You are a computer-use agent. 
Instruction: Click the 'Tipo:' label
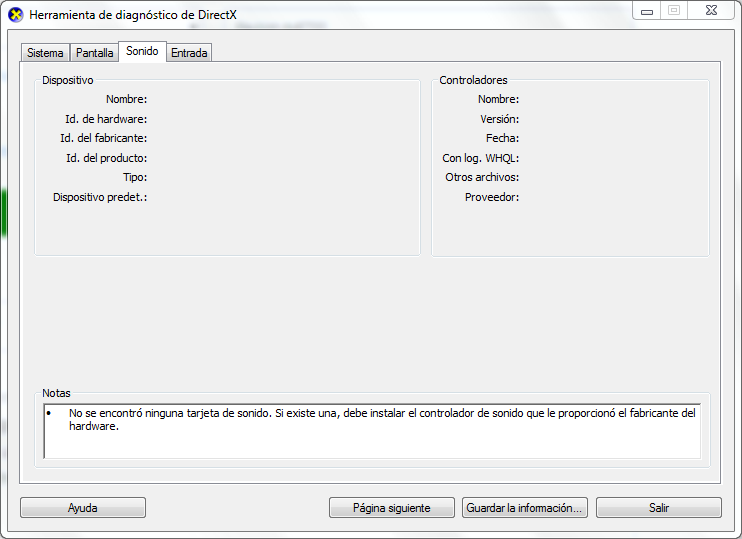tap(135, 177)
